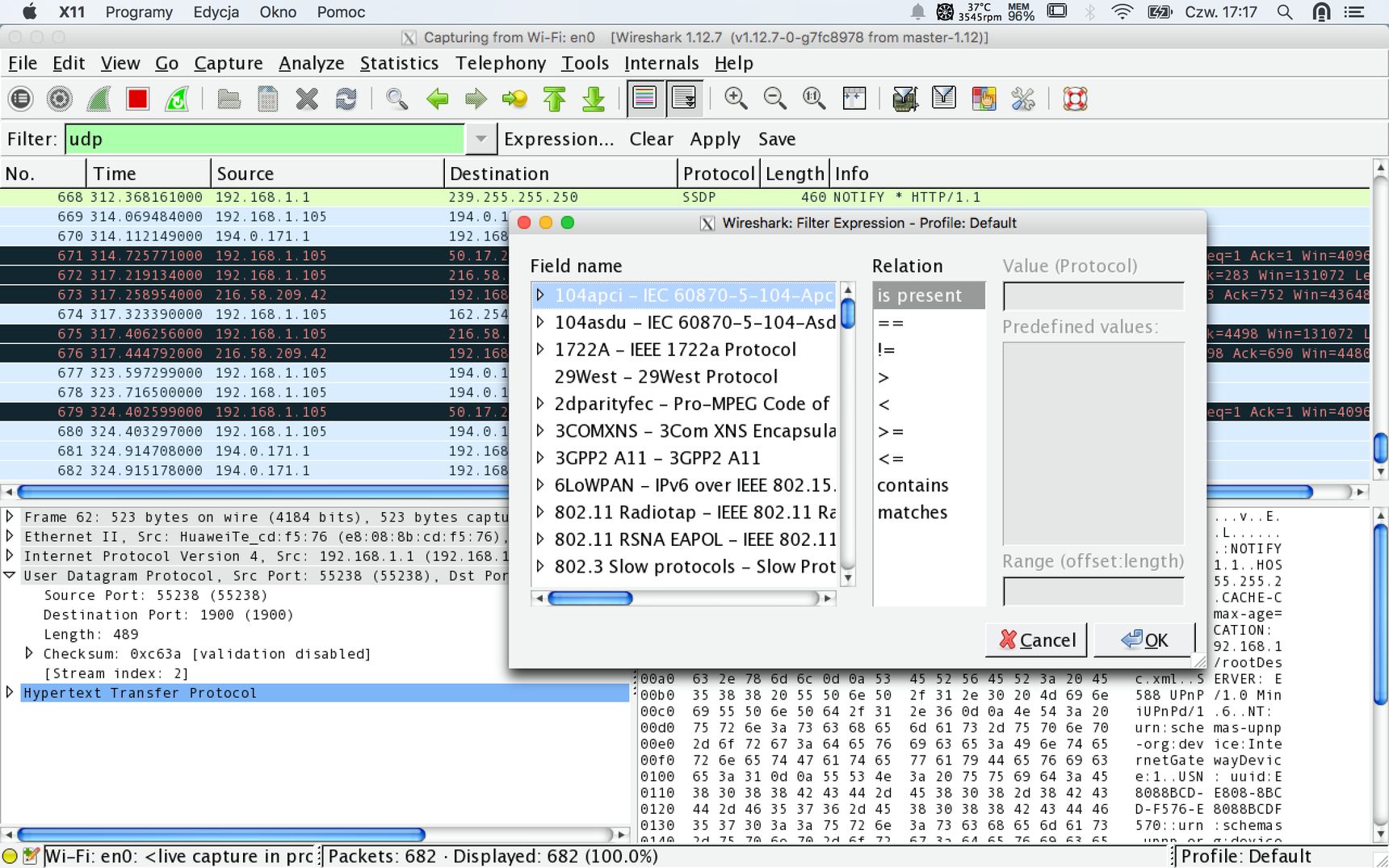Click the Field name horizontal scrollbar thumb
The width and height of the screenshot is (1389, 868).
click(590, 598)
